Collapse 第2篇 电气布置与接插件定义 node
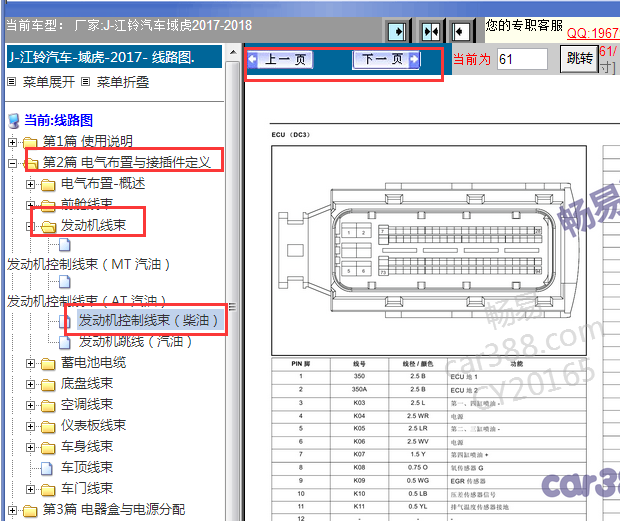 pyautogui.click(x=12, y=163)
